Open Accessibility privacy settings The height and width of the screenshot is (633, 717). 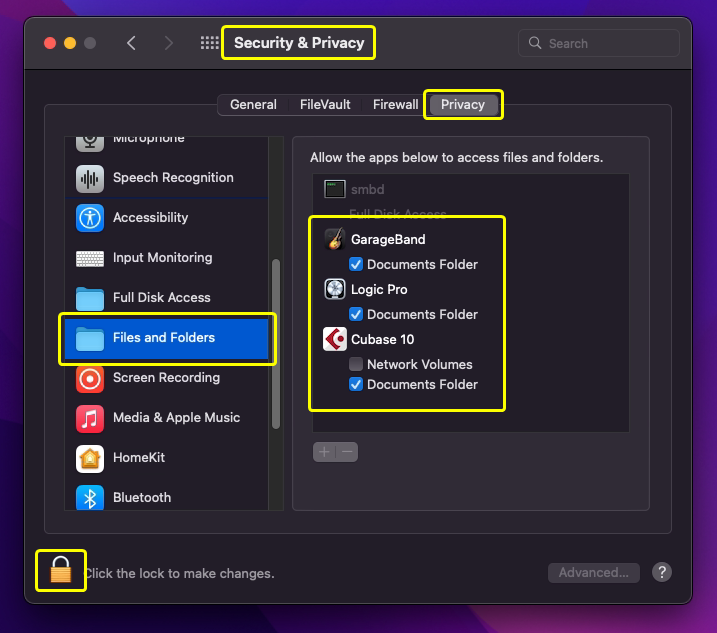[150, 218]
